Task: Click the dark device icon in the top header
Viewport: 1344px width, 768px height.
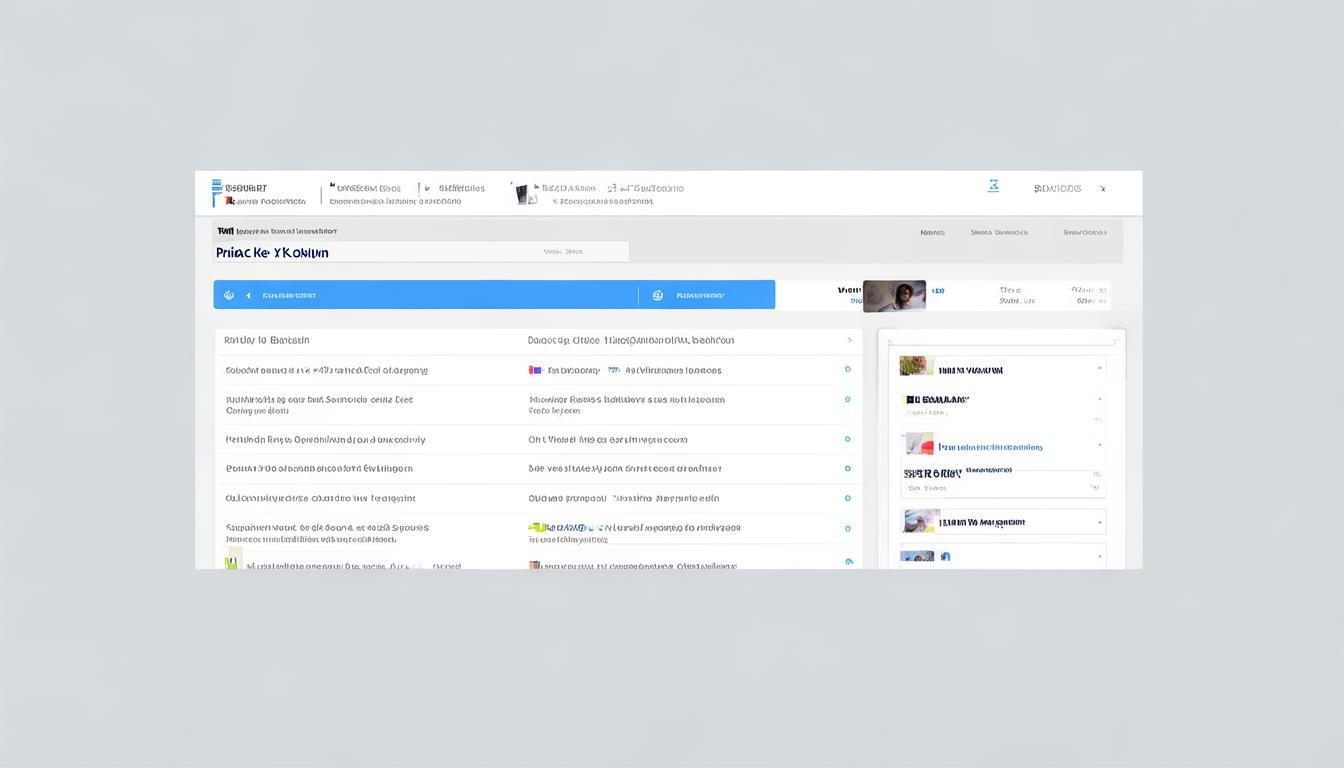Action: (x=521, y=193)
